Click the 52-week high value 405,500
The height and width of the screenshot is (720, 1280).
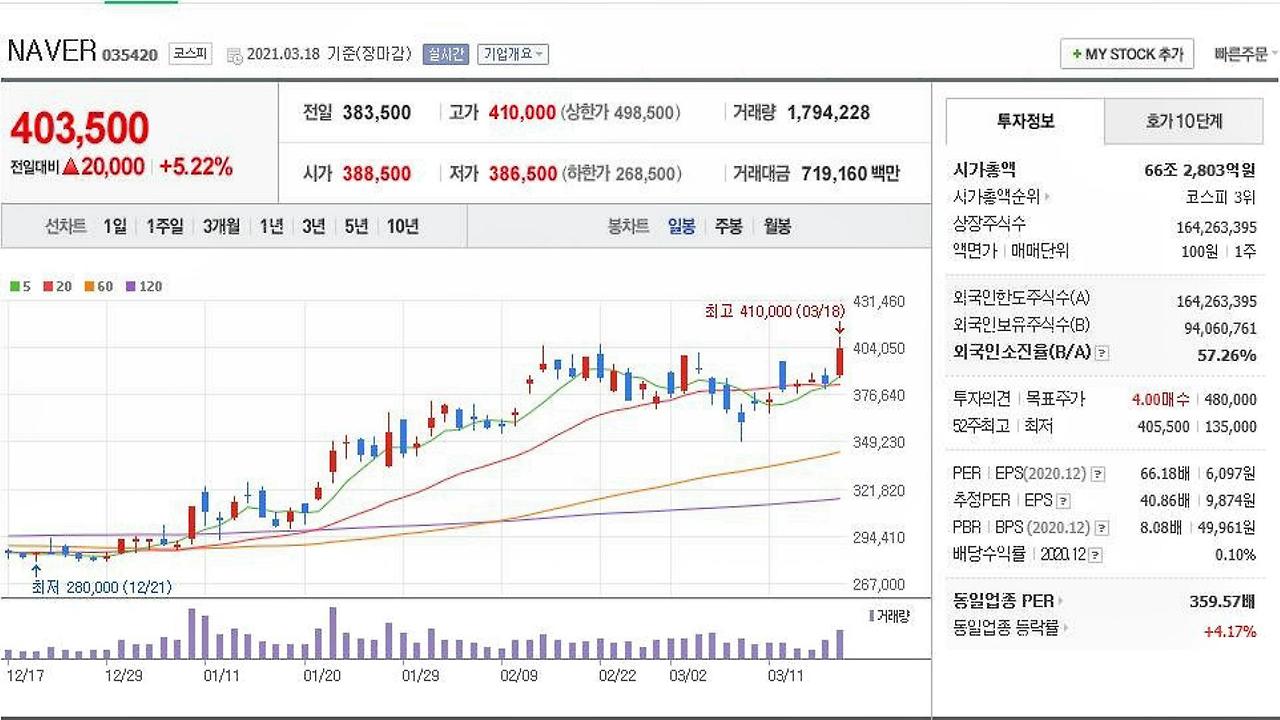1163,426
